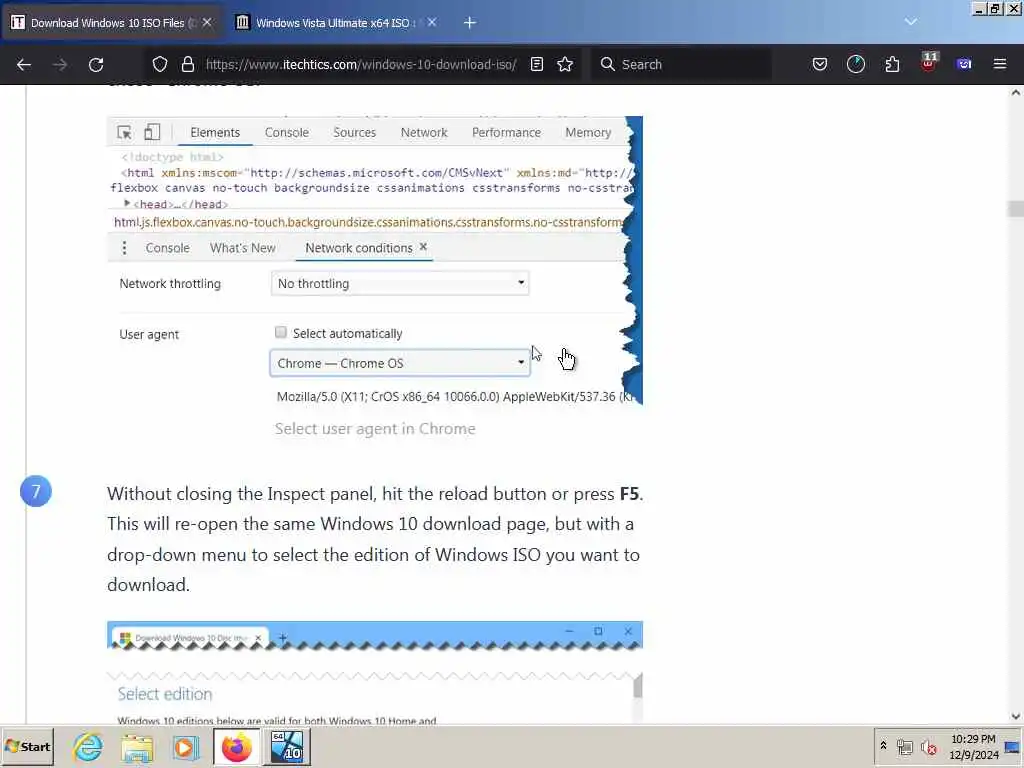Open the Windows Start menu
The width and height of the screenshot is (1024, 768).
[x=27, y=746]
